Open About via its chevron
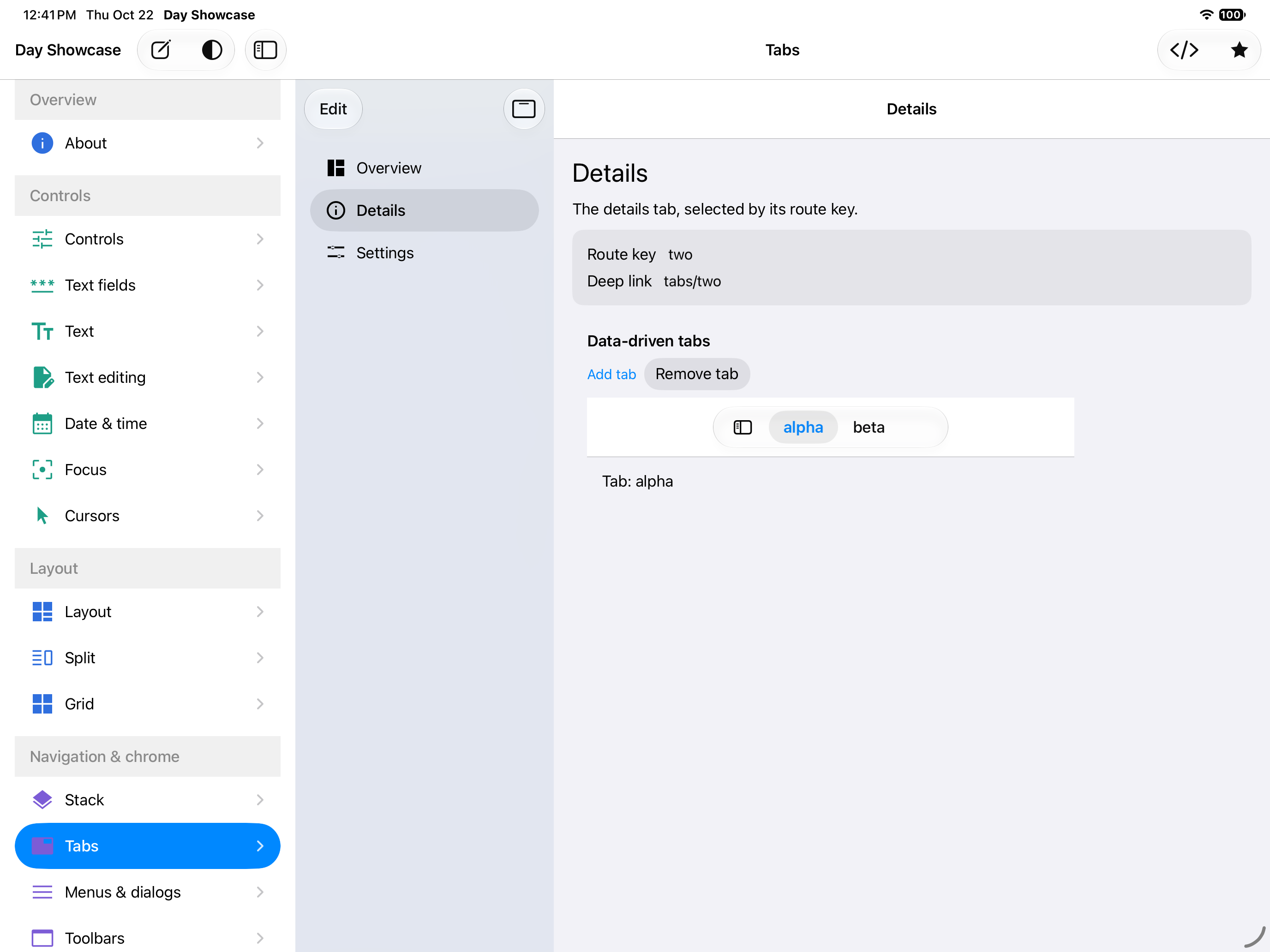Viewport: 1270px width, 952px height. [x=260, y=143]
